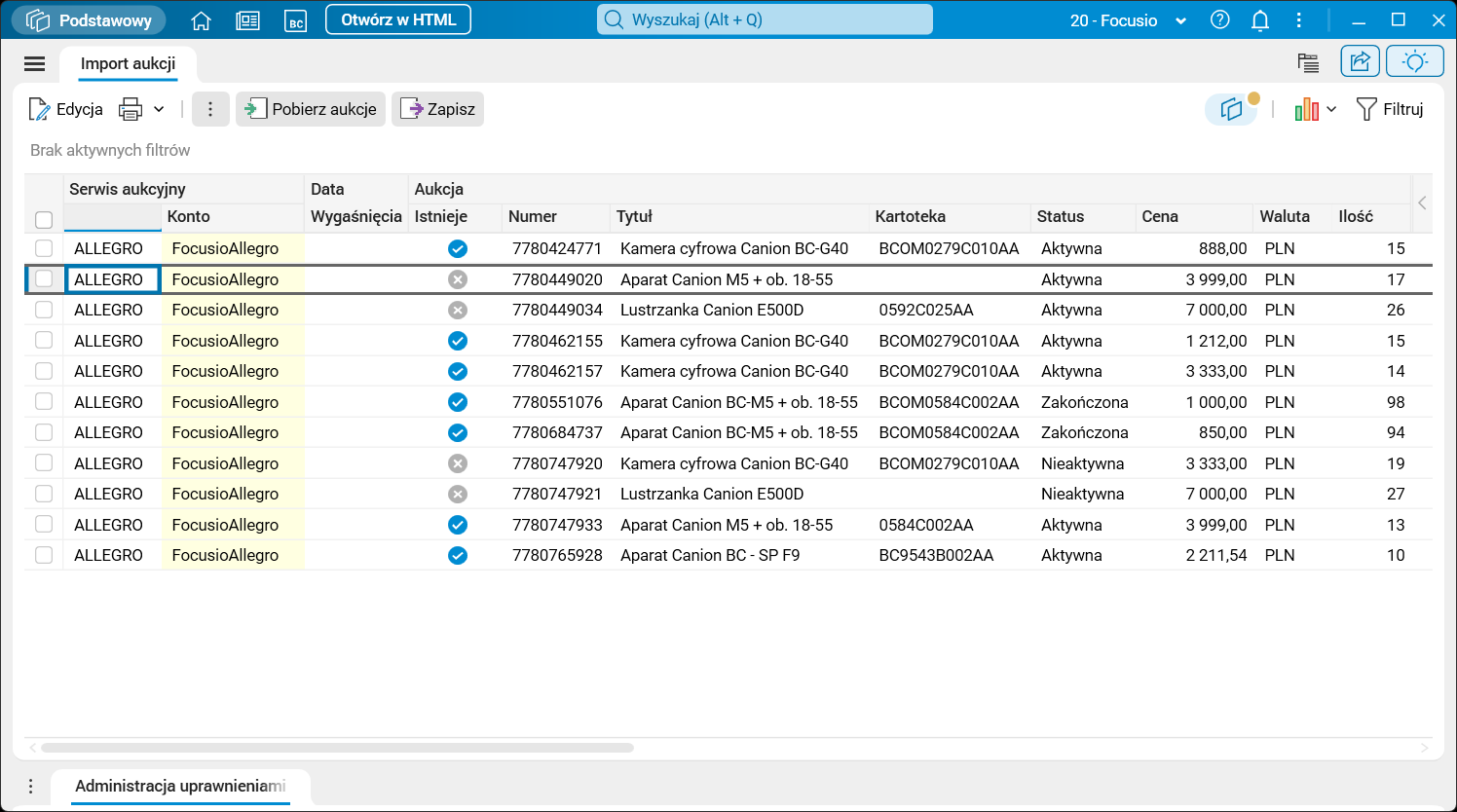Open the help question mark icon

1219,20
